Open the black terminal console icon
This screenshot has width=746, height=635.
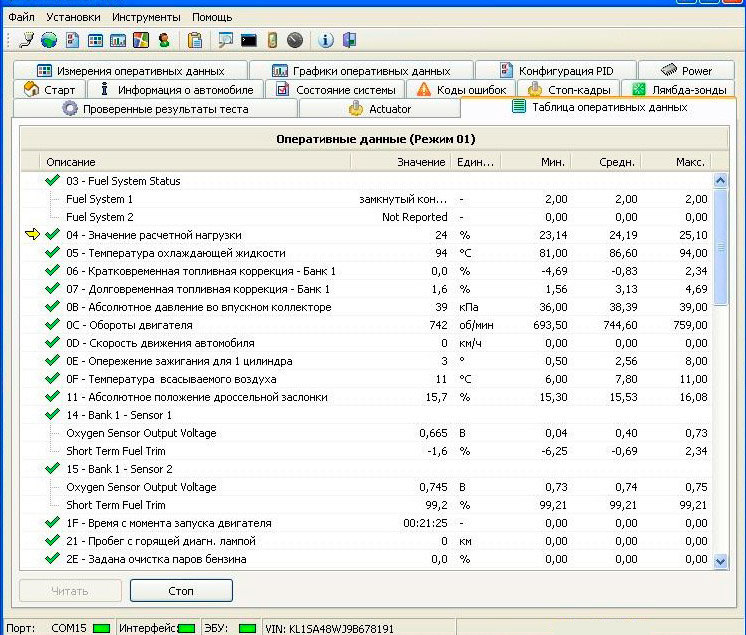coord(249,40)
